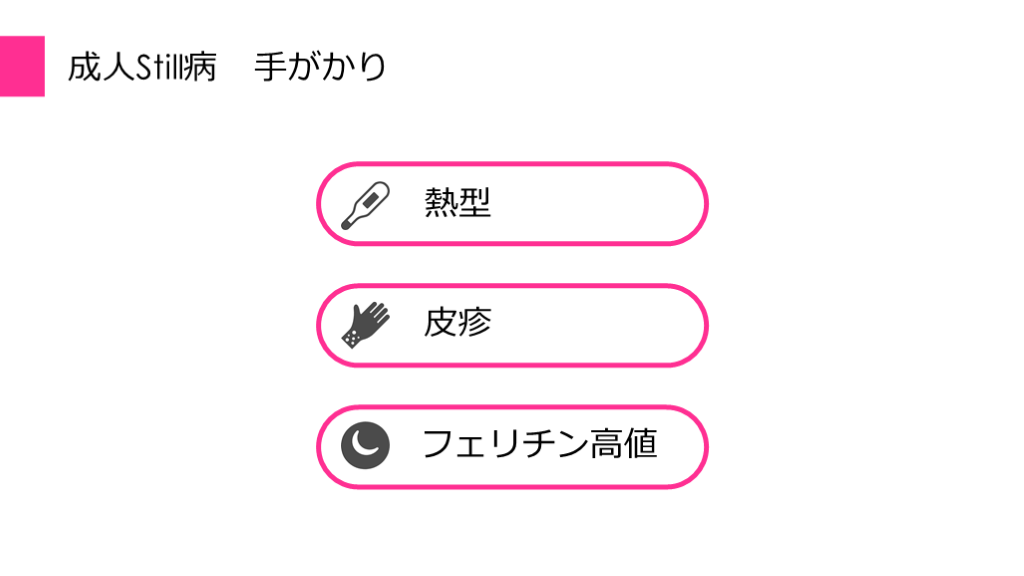Click the crescent moon icon
This screenshot has width=1024, height=576.
(365, 445)
